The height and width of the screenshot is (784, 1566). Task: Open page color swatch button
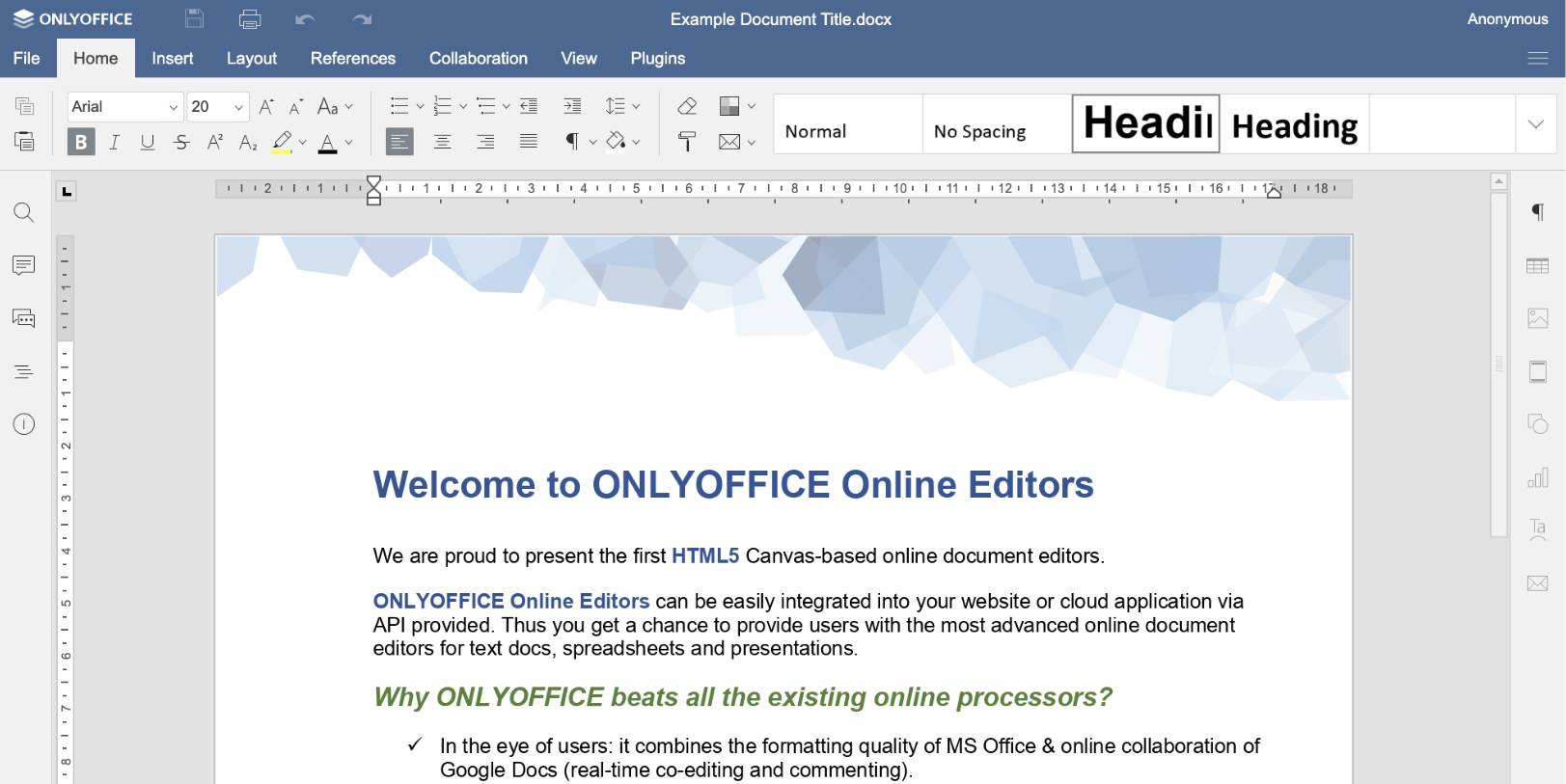click(730, 106)
